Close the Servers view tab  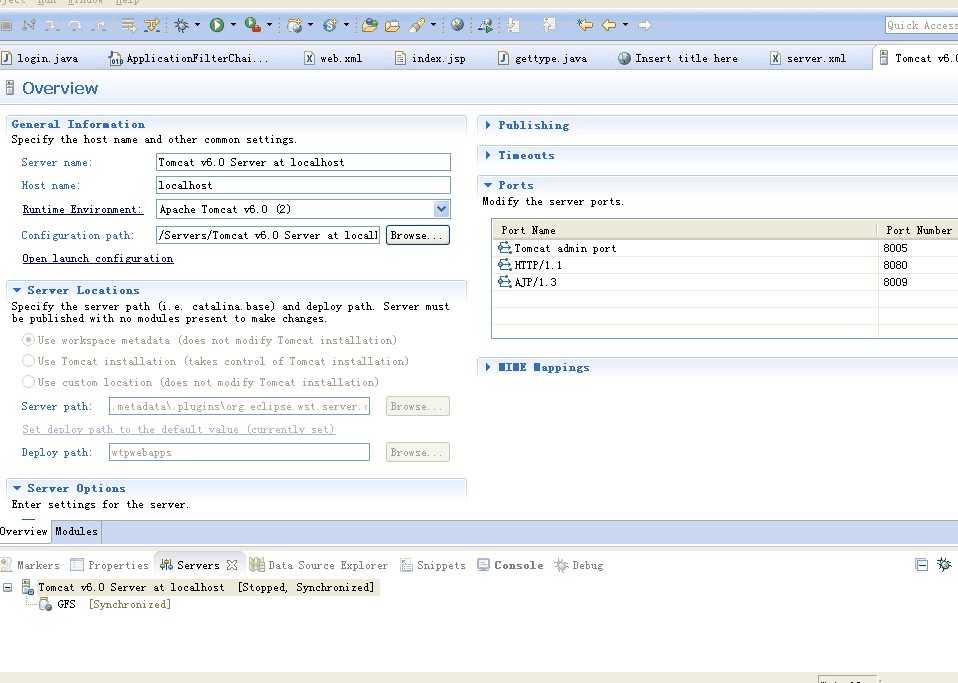232,565
